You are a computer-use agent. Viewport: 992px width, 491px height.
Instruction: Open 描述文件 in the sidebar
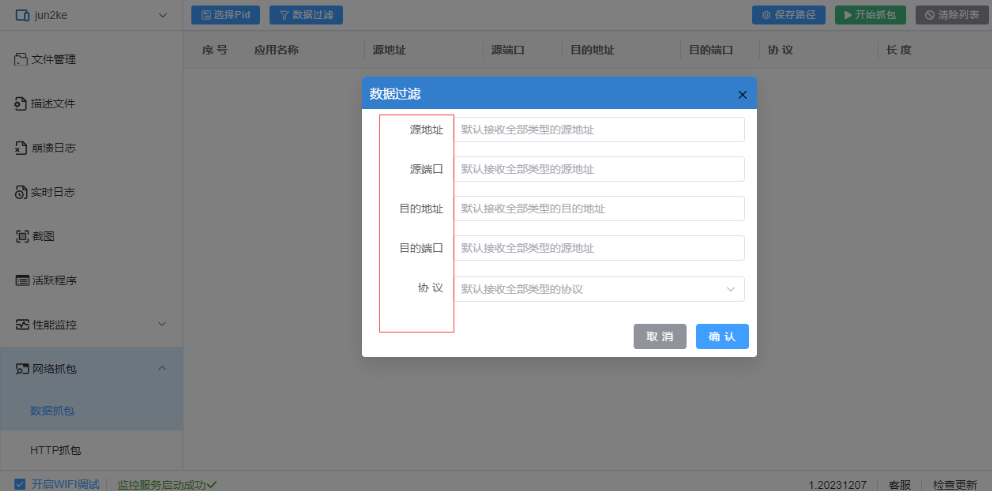92,104
